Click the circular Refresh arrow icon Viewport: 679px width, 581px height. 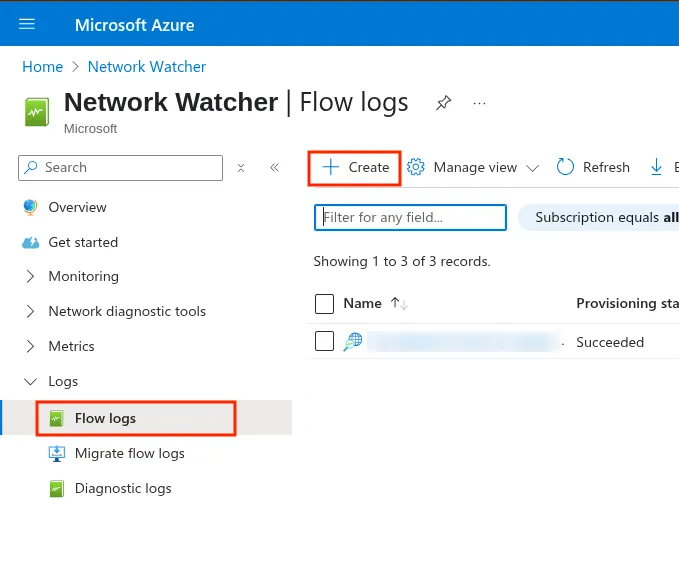pyautogui.click(x=565, y=167)
